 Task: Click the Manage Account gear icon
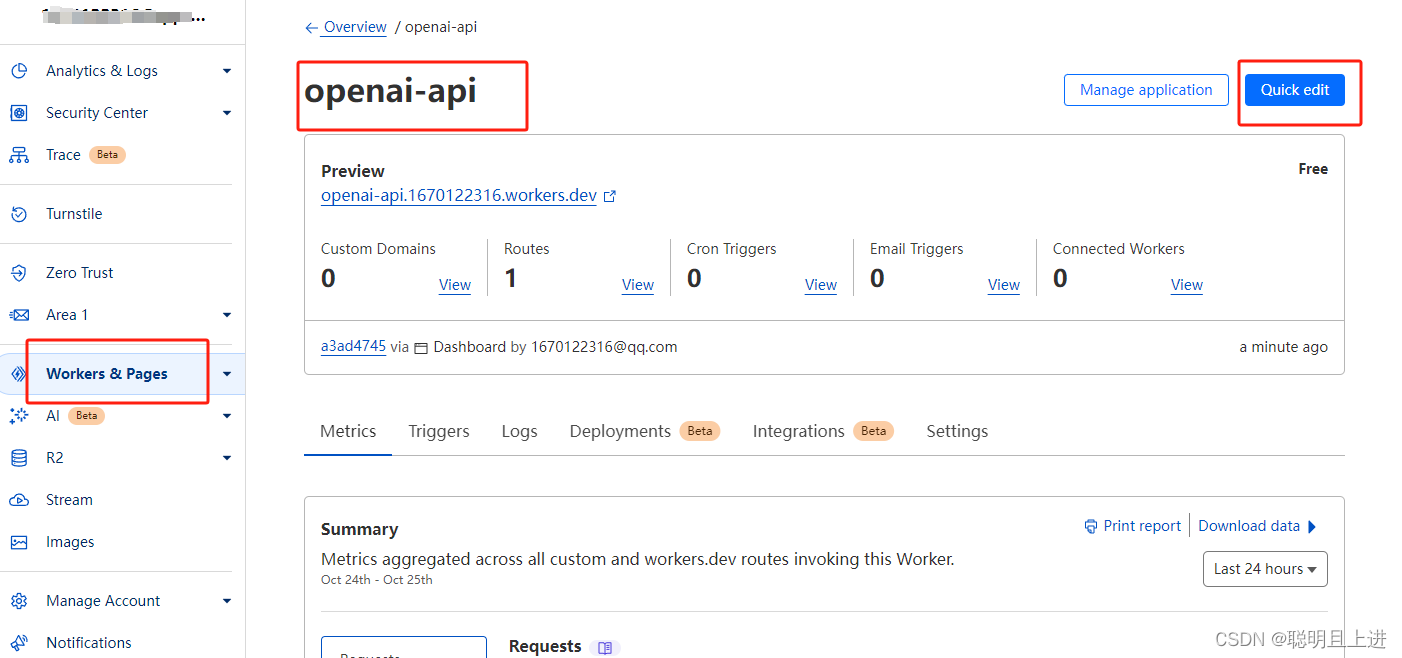19,601
